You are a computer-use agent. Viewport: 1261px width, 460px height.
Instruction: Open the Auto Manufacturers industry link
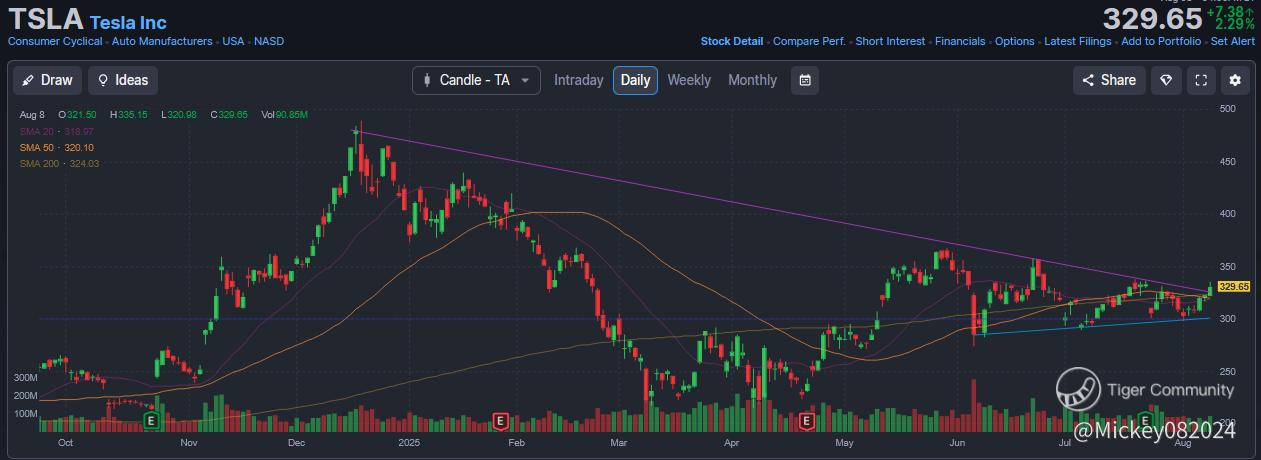162,41
